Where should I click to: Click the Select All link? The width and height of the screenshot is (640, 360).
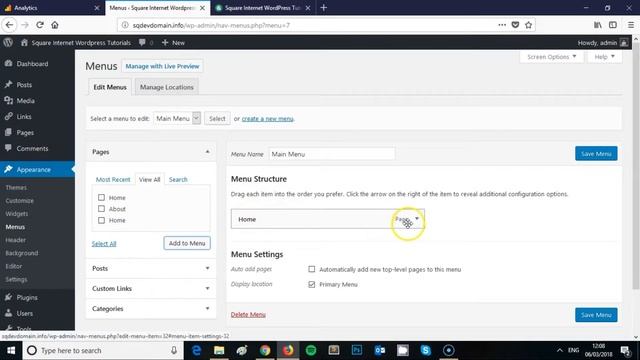pos(104,244)
